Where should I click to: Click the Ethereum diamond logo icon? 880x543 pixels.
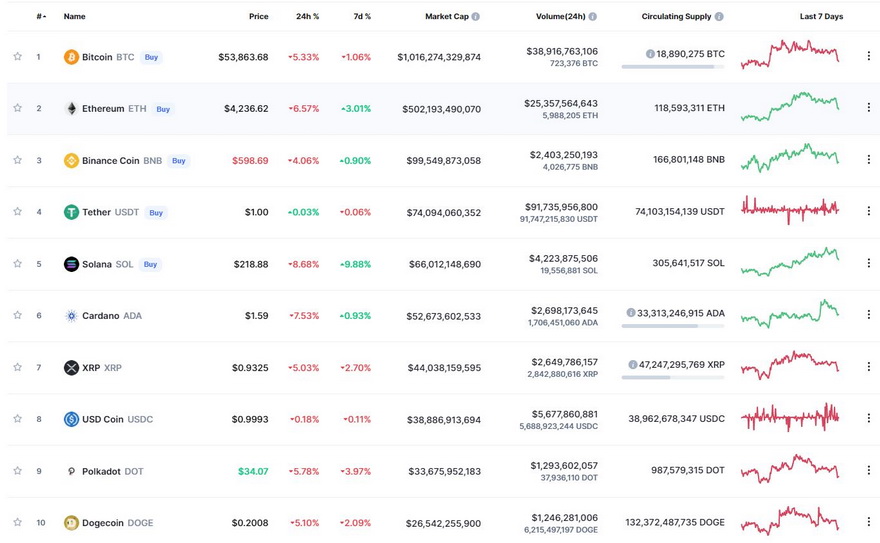71,108
